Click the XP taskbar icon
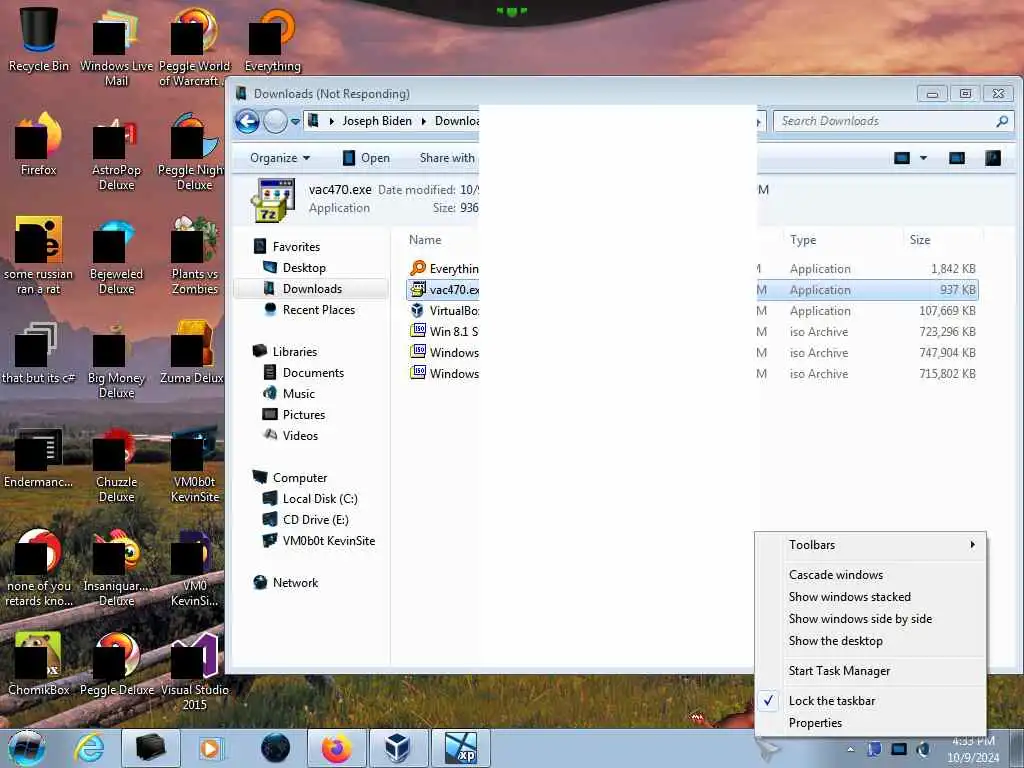Screen dimensions: 1024x768 pyautogui.click(x=460, y=748)
